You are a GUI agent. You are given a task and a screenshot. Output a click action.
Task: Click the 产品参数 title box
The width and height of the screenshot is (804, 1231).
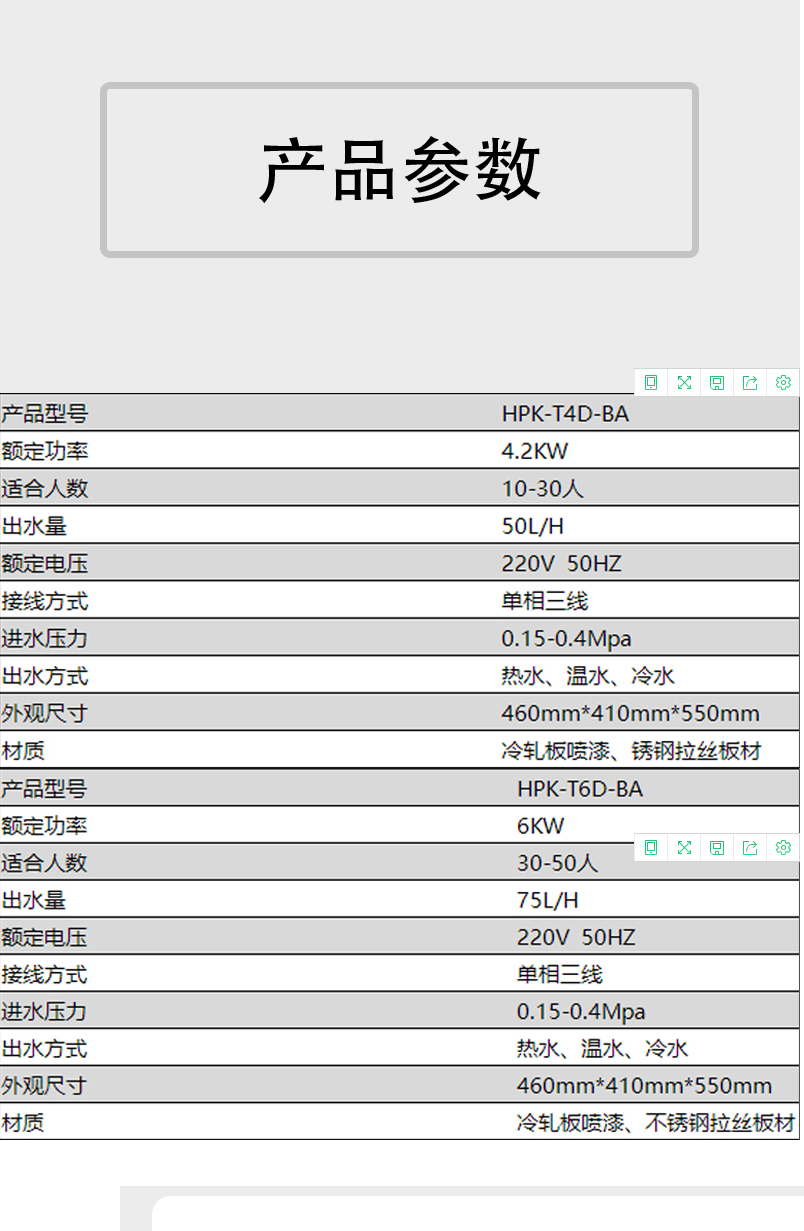click(x=399, y=170)
